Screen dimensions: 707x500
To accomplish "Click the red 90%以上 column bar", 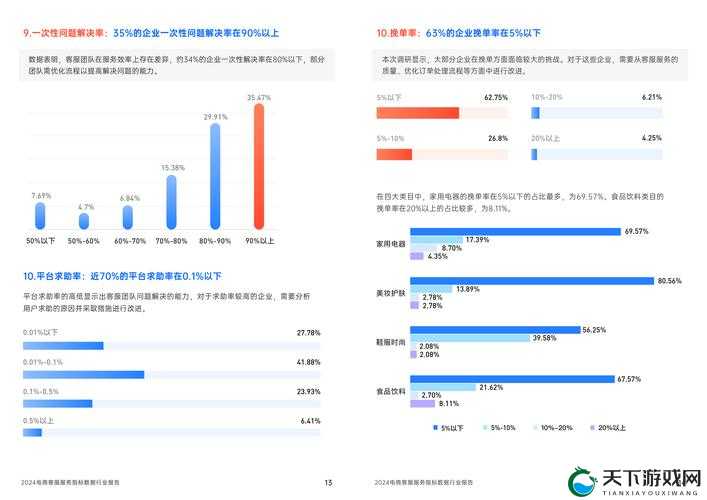I will tap(259, 166).
